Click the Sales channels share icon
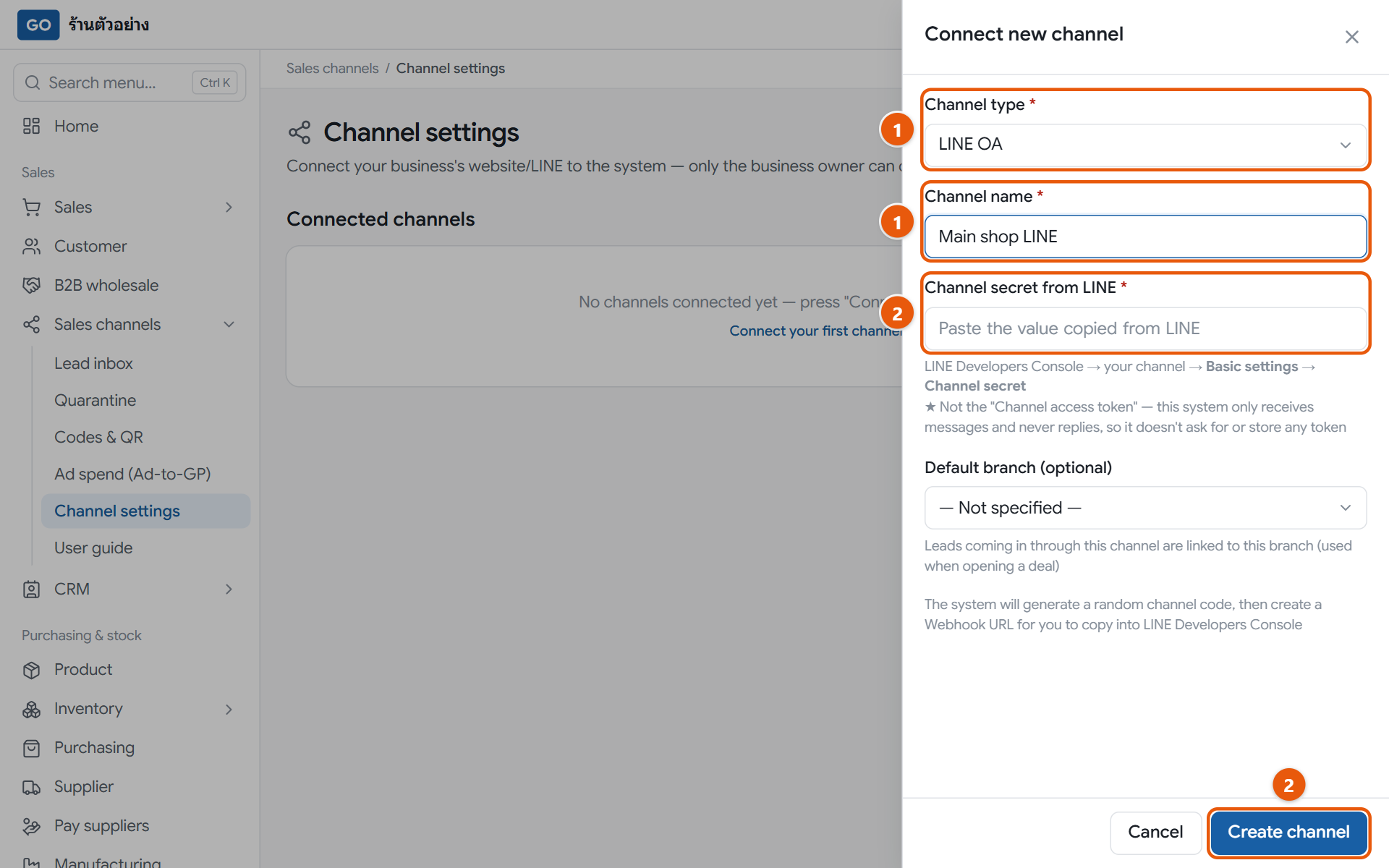Image resolution: width=1389 pixels, height=868 pixels. [31, 324]
